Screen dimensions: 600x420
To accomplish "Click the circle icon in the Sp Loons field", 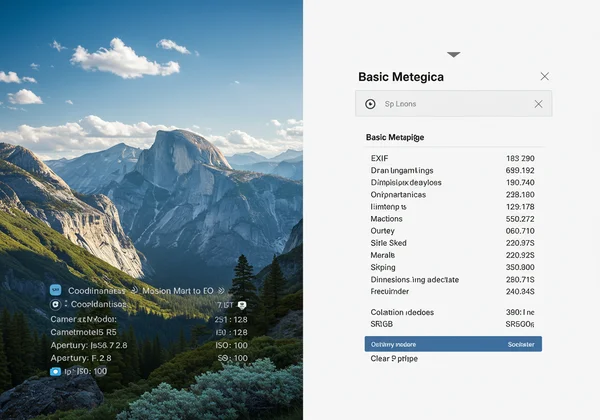I will (x=371, y=104).
